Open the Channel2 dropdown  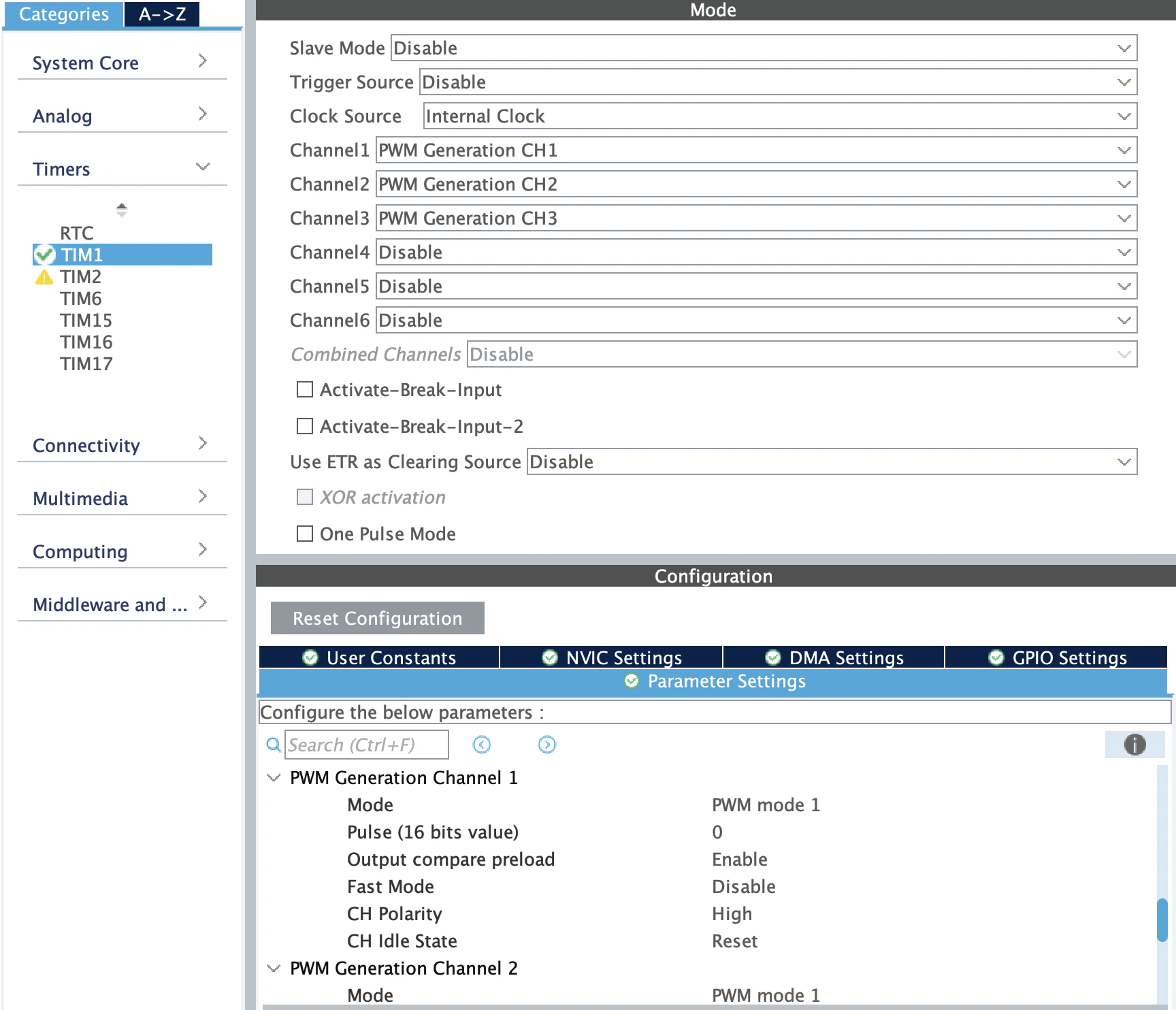click(x=756, y=184)
